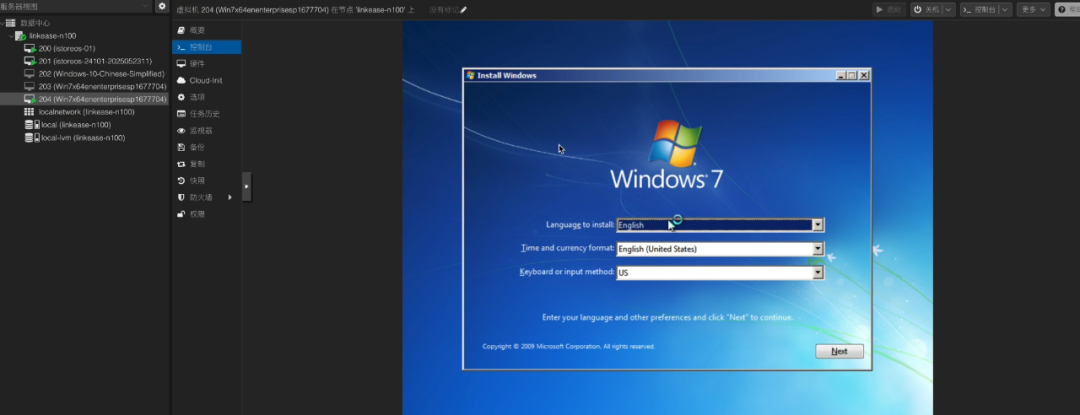Open the Time and currency format dropdown
The image size is (1080, 415).
[818, 249]
